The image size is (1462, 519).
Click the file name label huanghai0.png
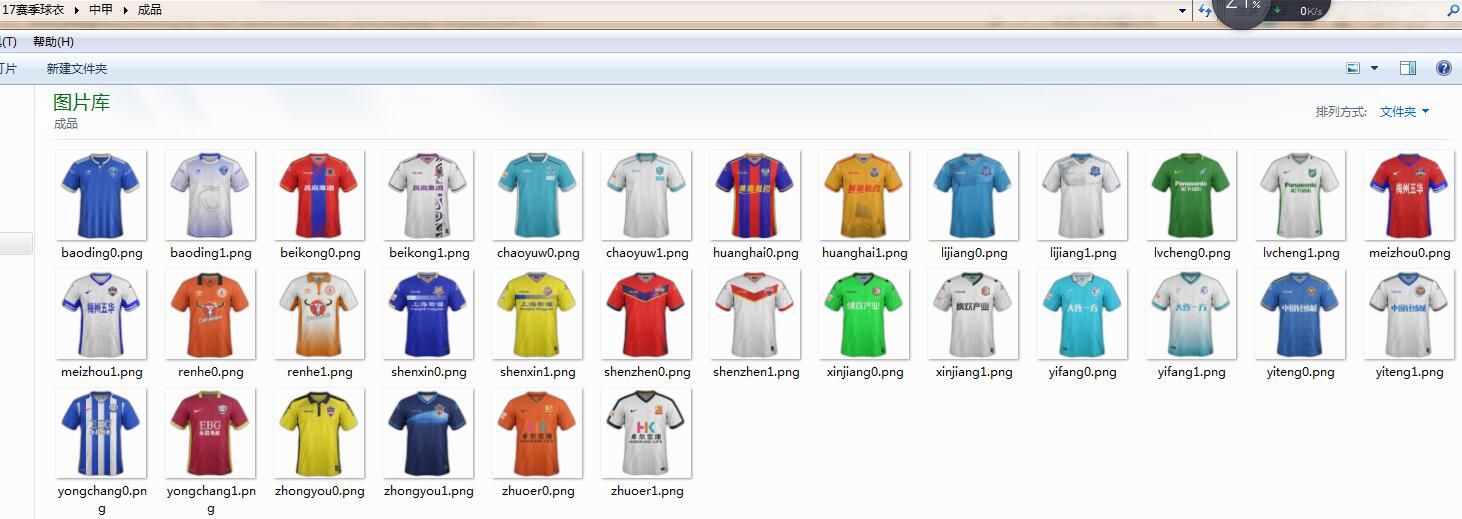click(x=756, y=253)
